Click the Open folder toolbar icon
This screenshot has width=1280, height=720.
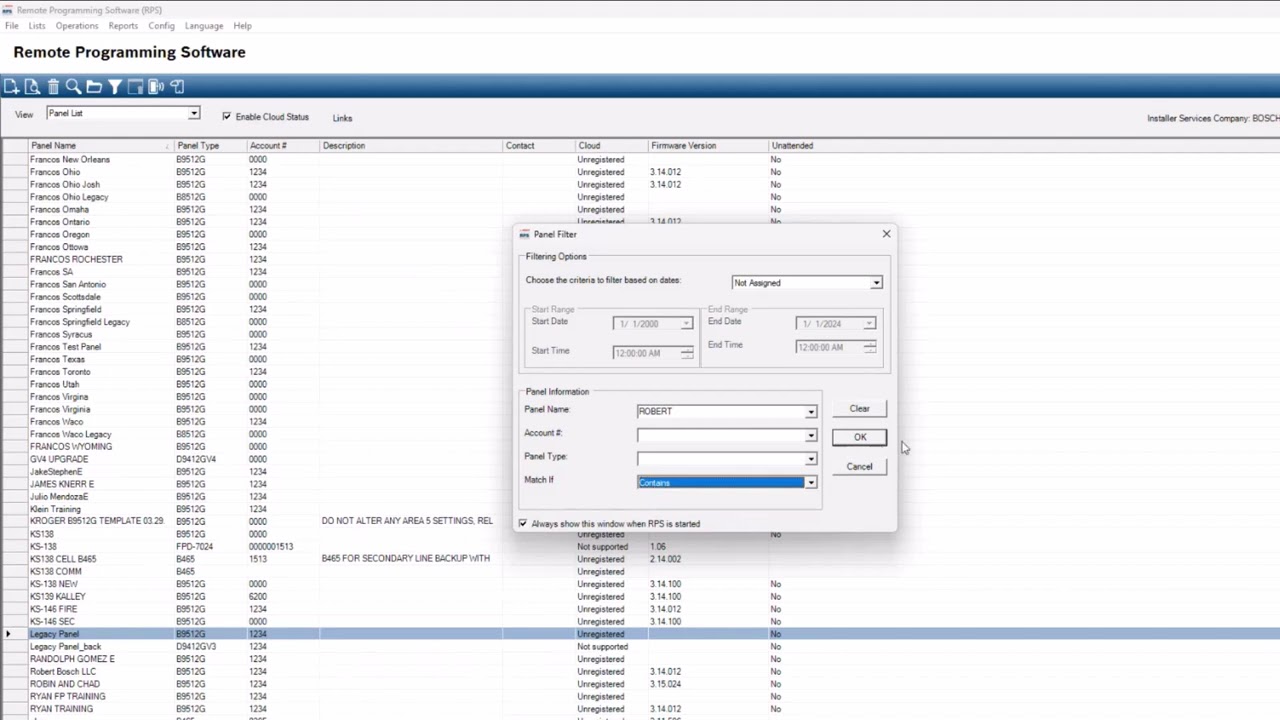point(94,87)
